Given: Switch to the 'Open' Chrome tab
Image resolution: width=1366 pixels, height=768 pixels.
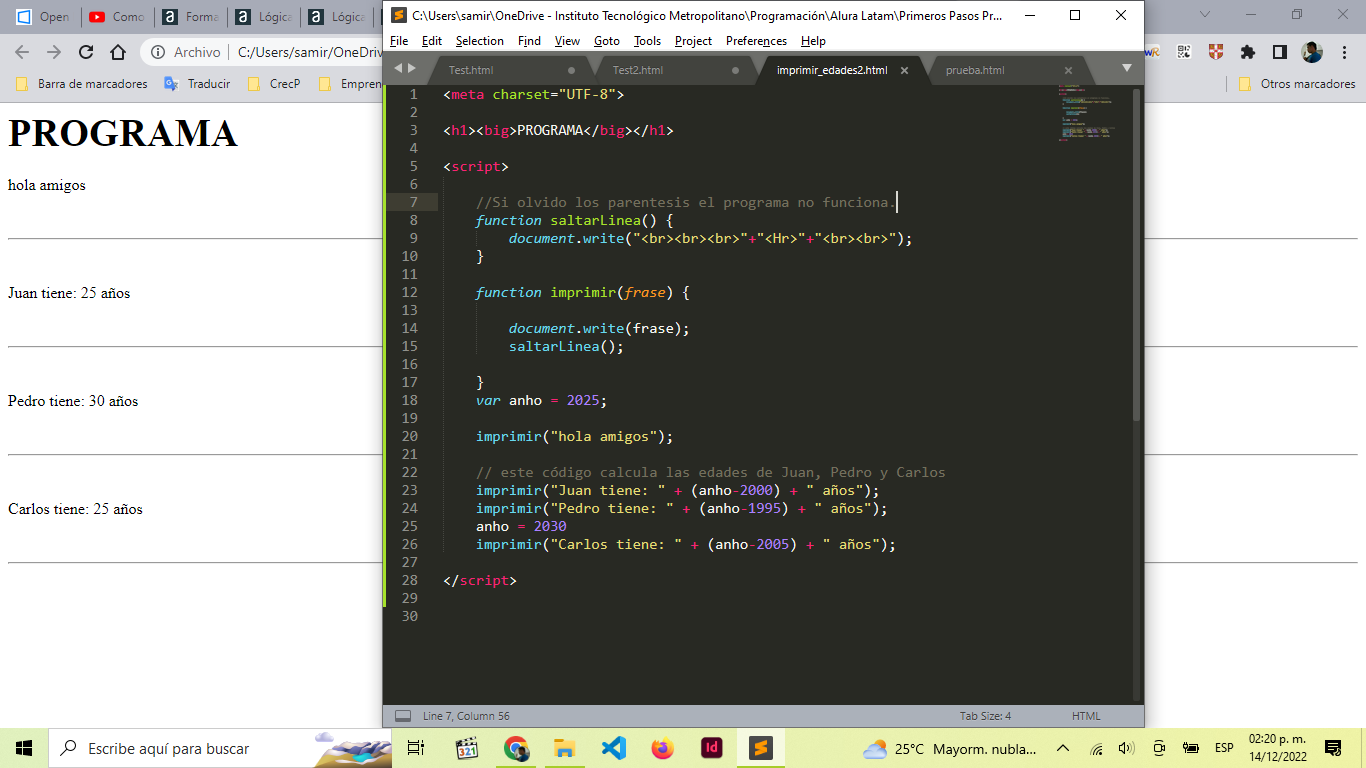Looking at the screenshot, I should click(x=42, y=17).
